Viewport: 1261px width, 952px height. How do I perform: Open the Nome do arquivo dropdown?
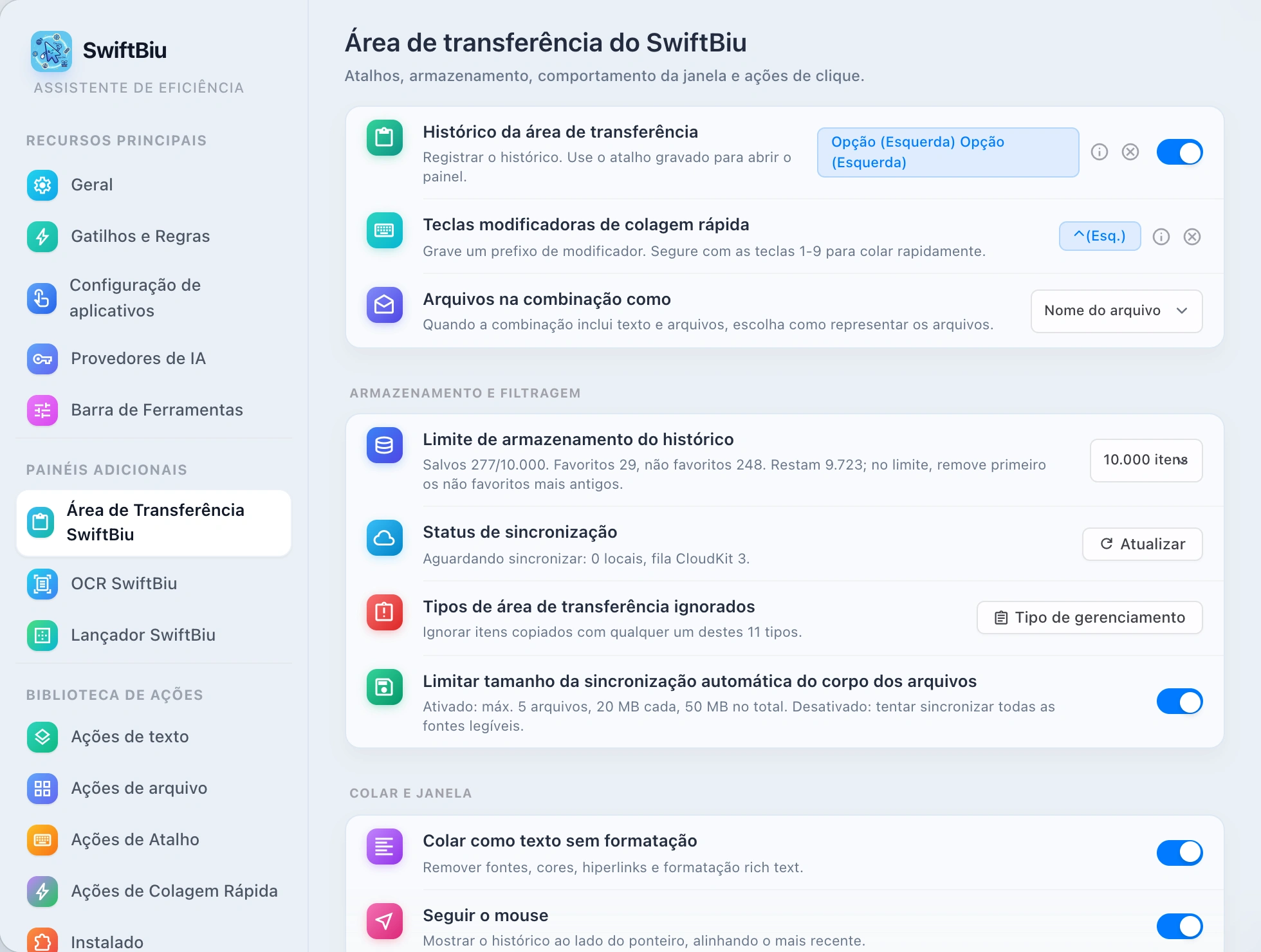1116,311
